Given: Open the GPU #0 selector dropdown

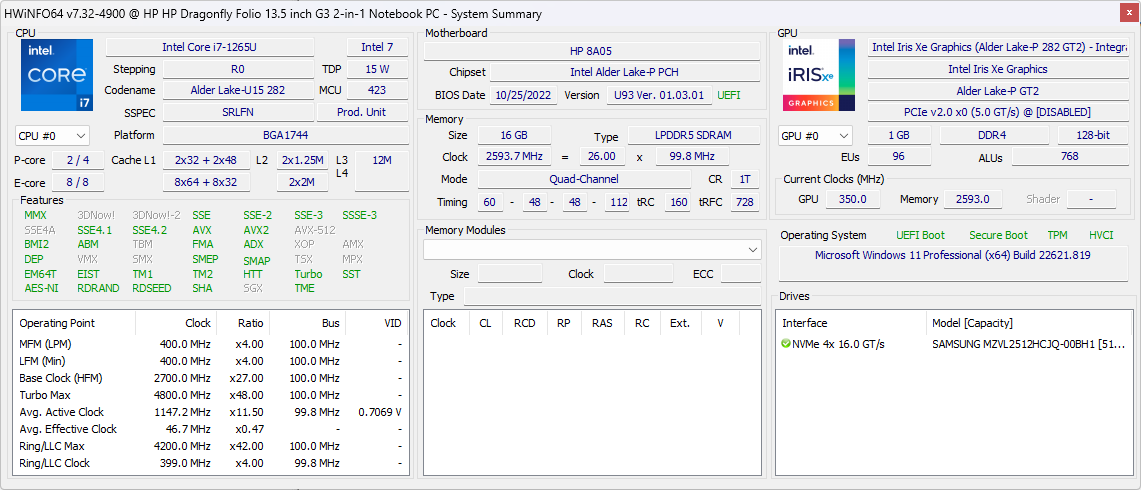Looking at the screenshot, I should pyautogui.click(x=815, y=136).
